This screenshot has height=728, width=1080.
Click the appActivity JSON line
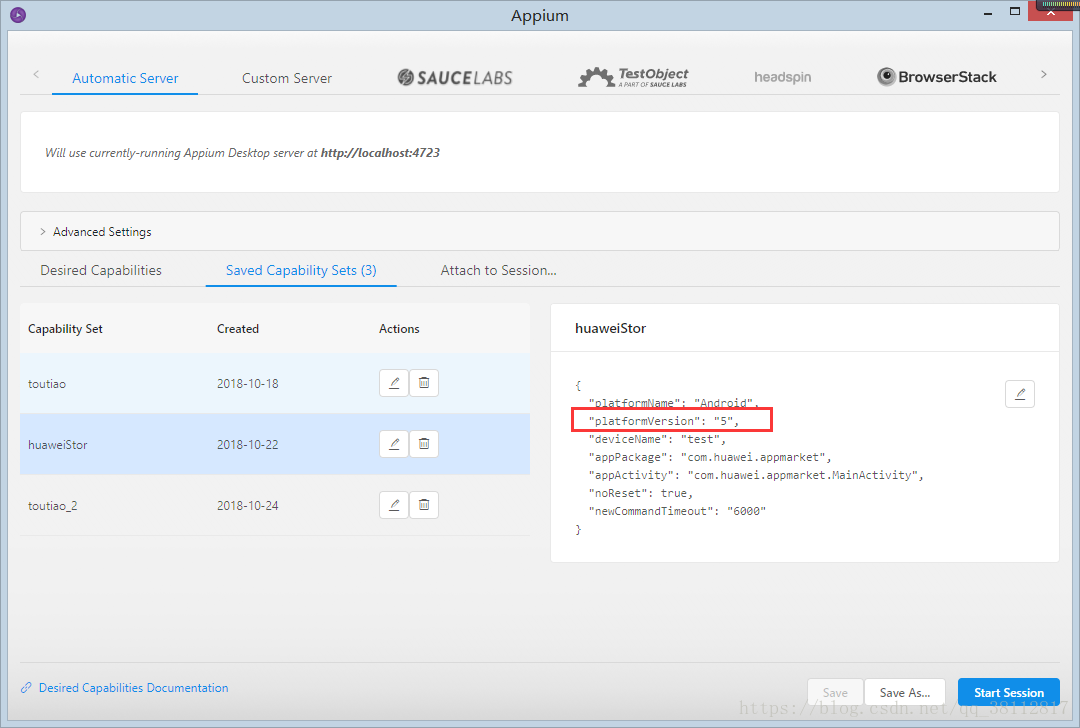pyautogui.click(x=756, y=475)
